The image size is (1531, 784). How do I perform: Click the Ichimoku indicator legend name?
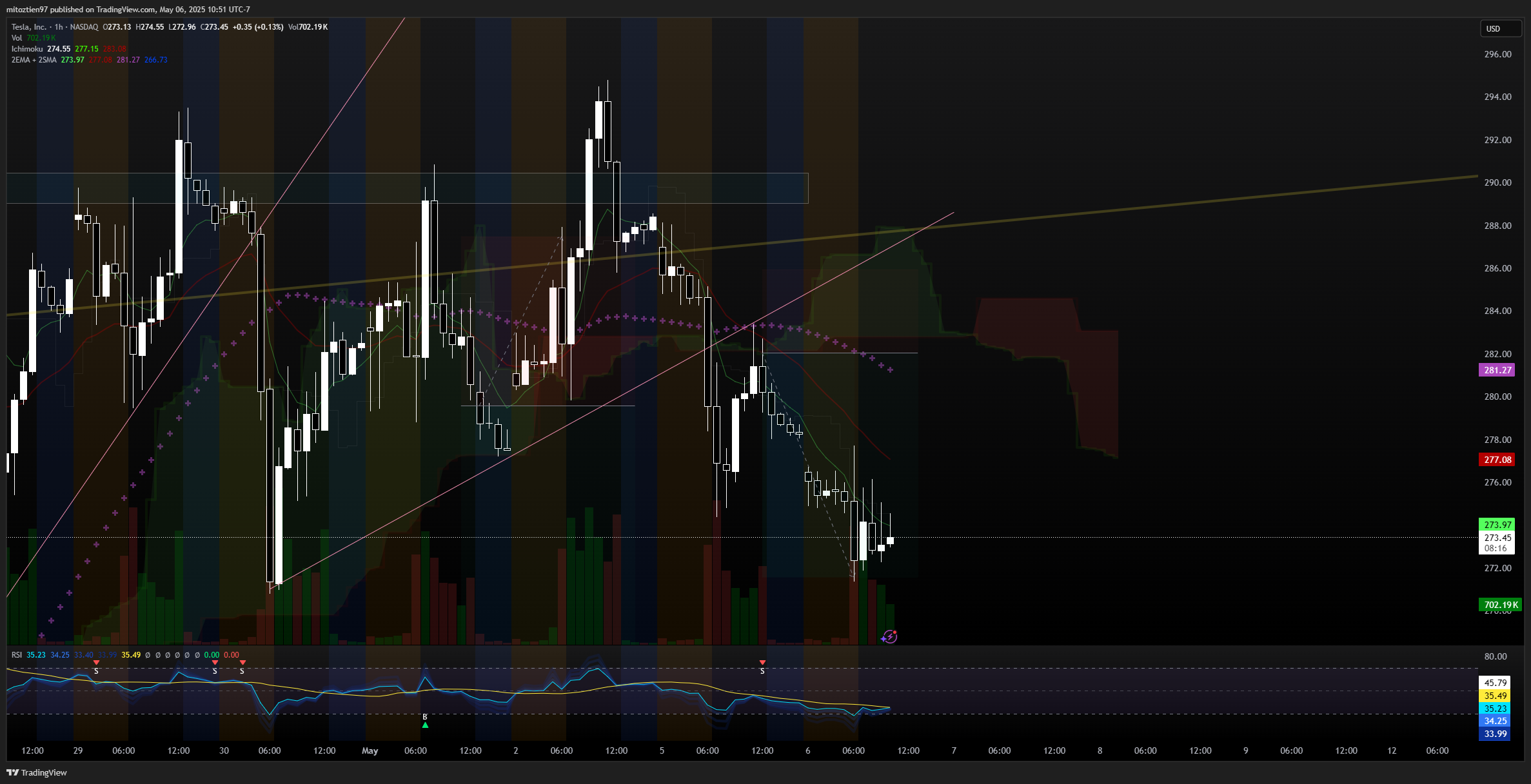(27, 49)
